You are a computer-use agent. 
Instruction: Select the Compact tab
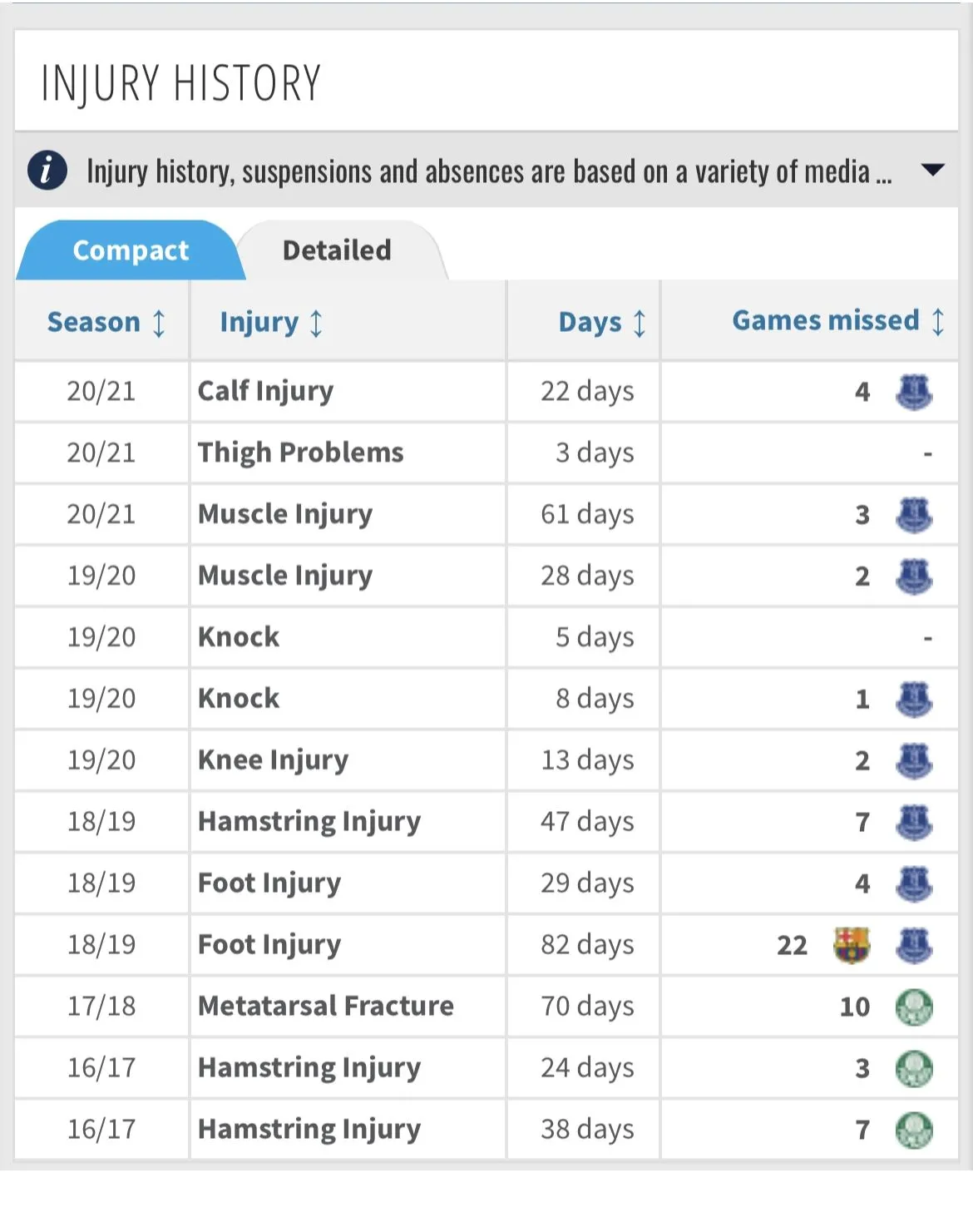click(x=131, y=250)
